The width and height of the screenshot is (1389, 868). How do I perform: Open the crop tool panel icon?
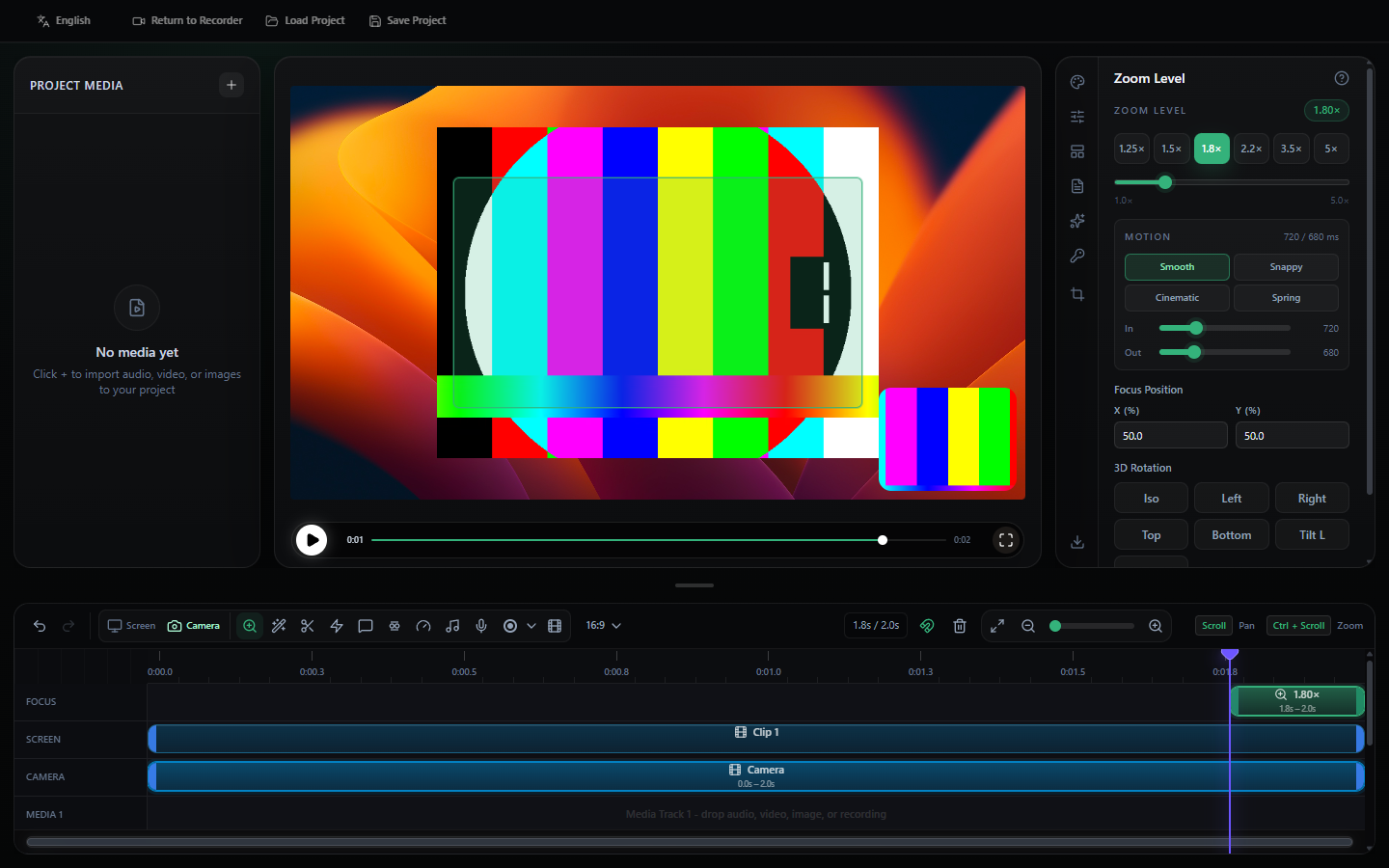click(1077, 294)
